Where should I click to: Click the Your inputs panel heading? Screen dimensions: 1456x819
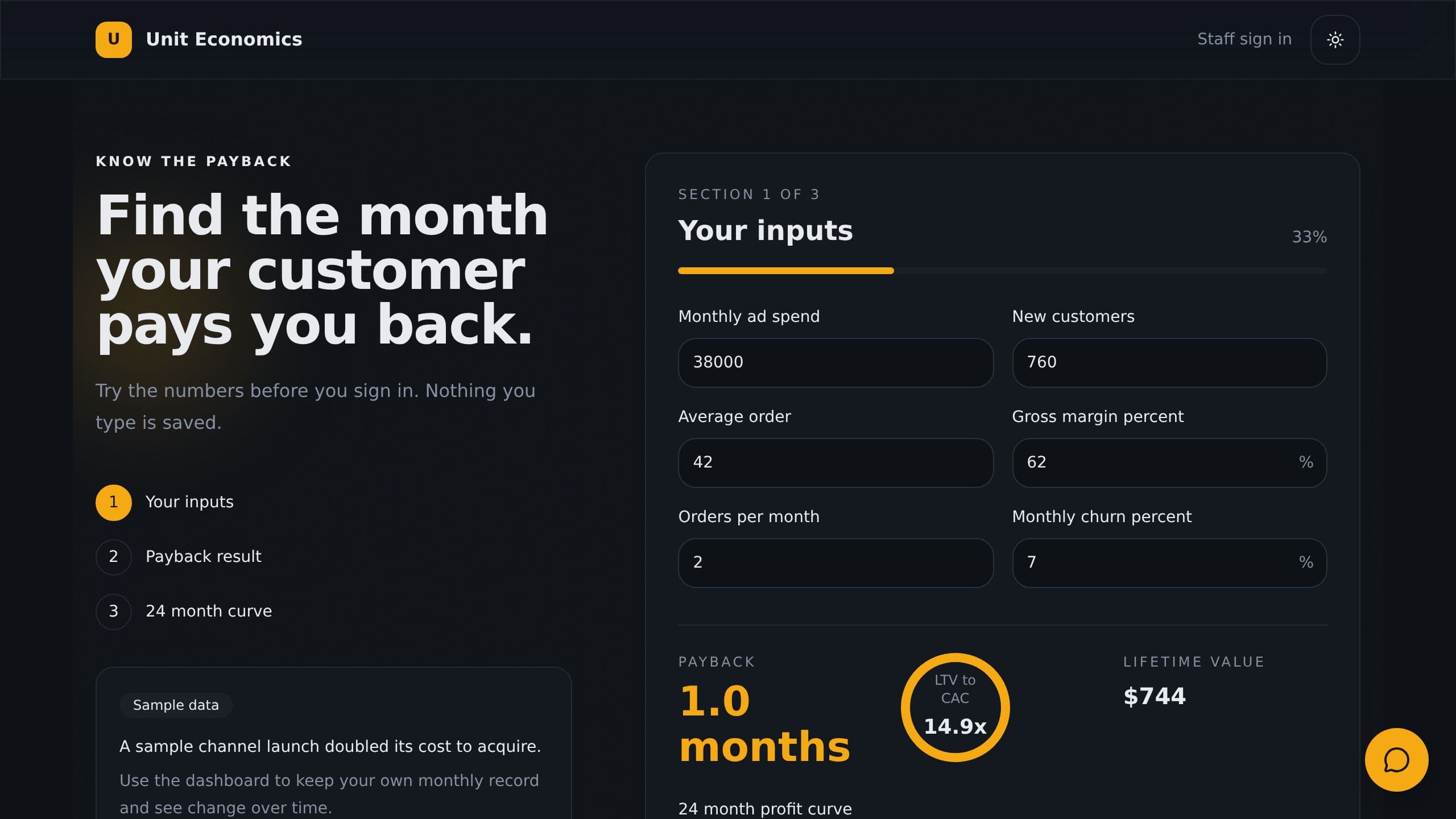coord(766,230)
